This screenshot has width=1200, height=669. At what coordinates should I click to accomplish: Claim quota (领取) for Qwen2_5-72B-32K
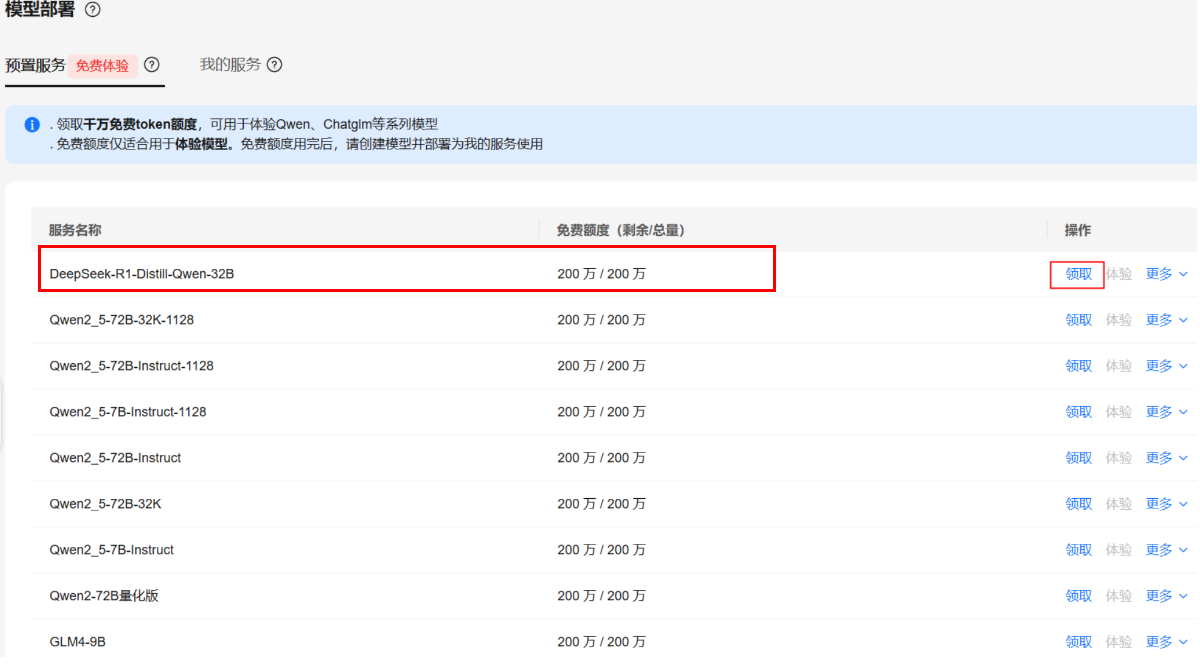click(x=1079, y=504)
